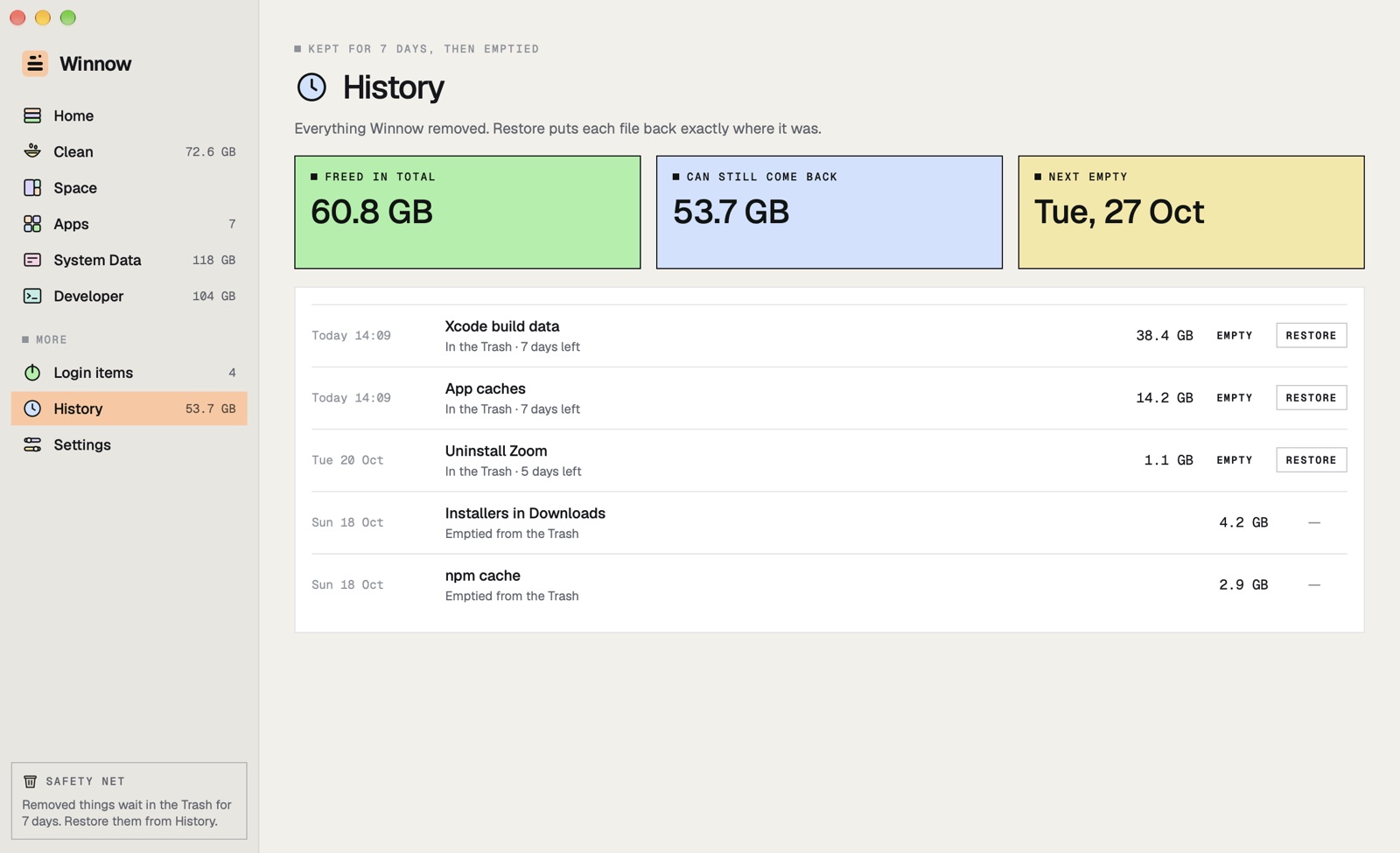1400x853 pixels.
Task: Click the Winnow app logo icon
Action: 35,63
